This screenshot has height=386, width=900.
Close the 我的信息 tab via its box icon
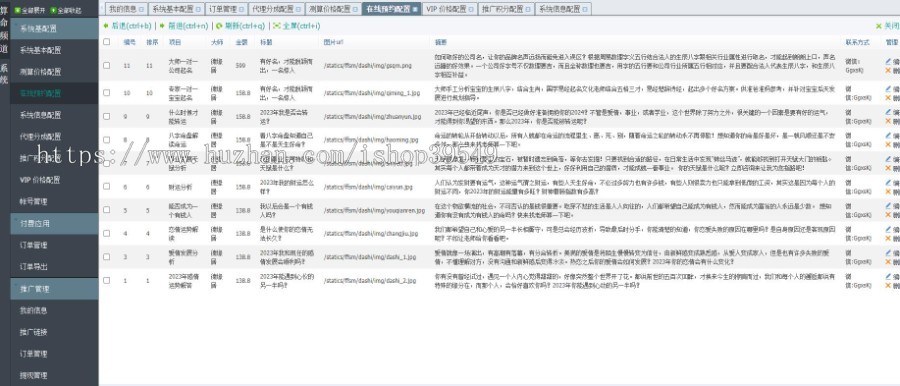coord(142,9)
